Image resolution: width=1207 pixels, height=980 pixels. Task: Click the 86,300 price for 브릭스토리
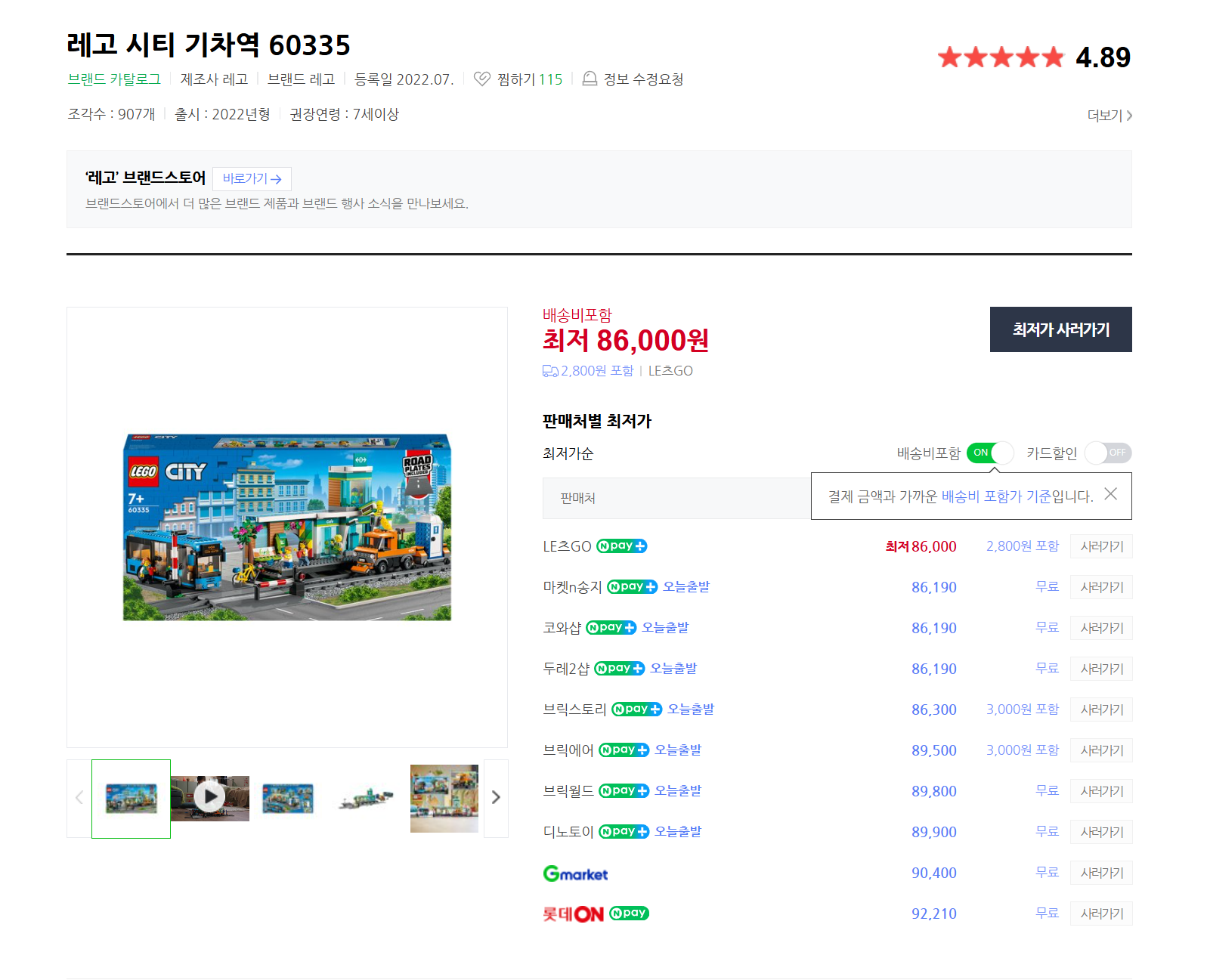[933, 709]
